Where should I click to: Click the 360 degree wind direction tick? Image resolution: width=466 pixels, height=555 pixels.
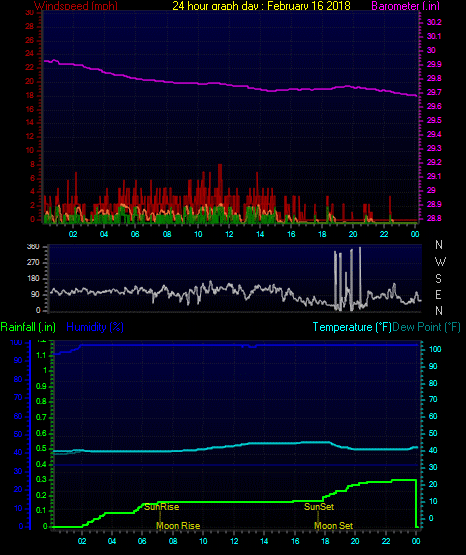(33, 246)
